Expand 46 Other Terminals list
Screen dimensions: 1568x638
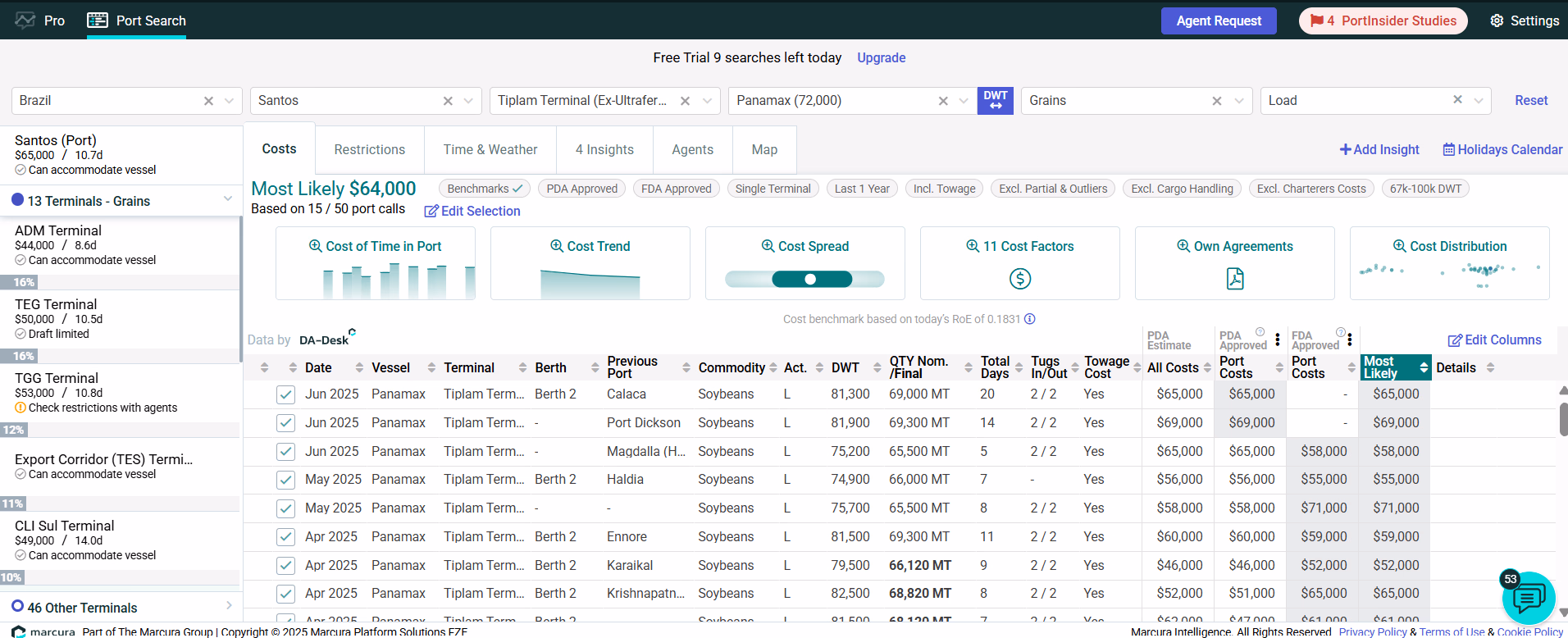[228, 606]
